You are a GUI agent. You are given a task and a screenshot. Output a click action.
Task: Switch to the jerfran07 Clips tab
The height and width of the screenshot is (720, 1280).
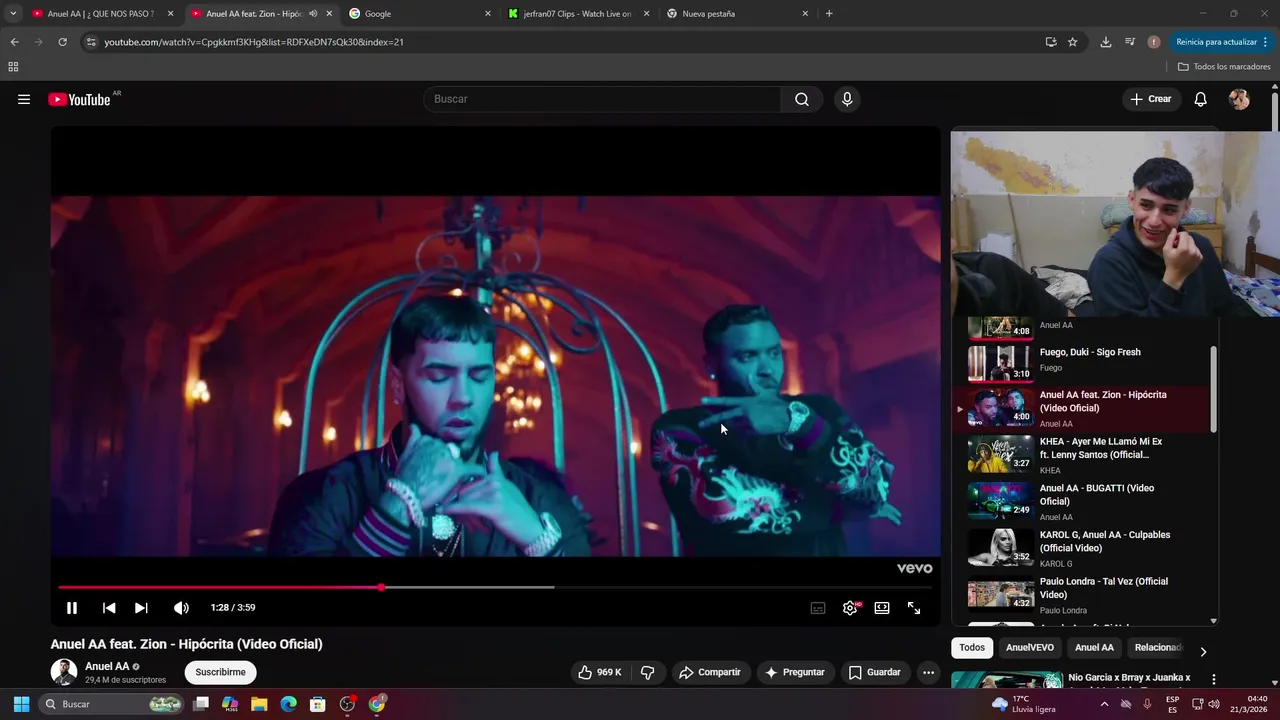coord(578,14)
